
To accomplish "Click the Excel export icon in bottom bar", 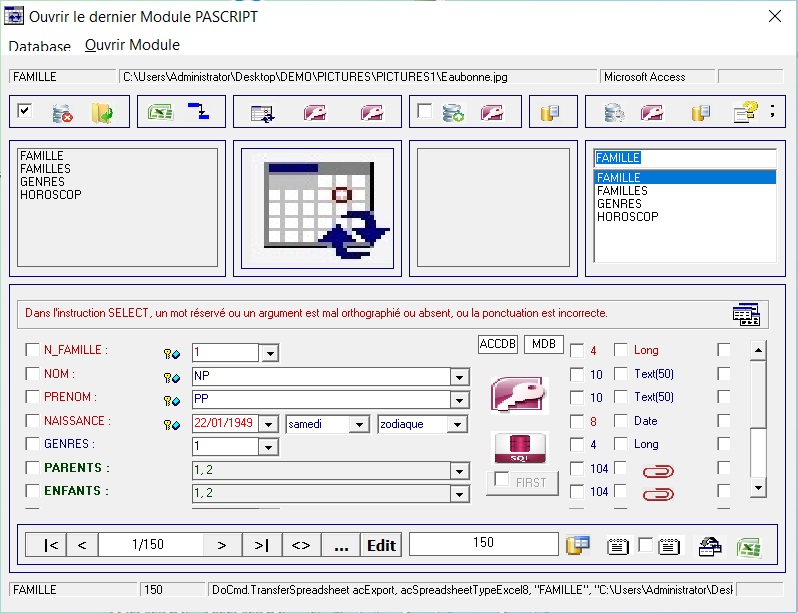I will pos(749,547).
